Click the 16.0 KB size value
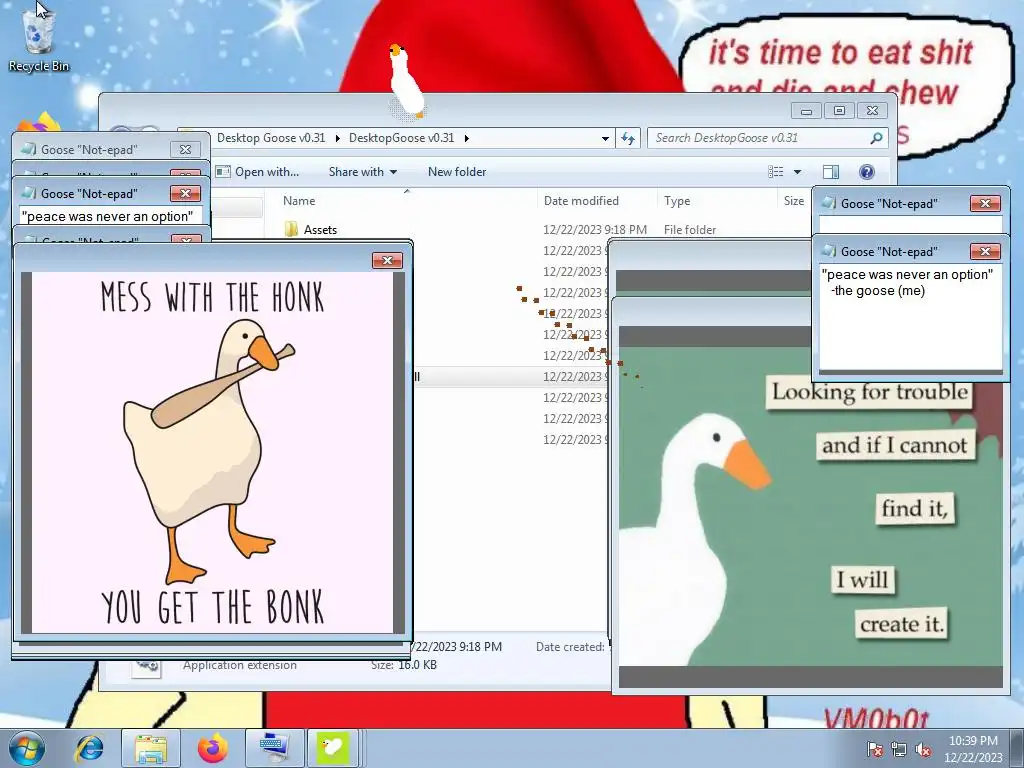The width and height of the screenshot is (1024, 768). 417,665
